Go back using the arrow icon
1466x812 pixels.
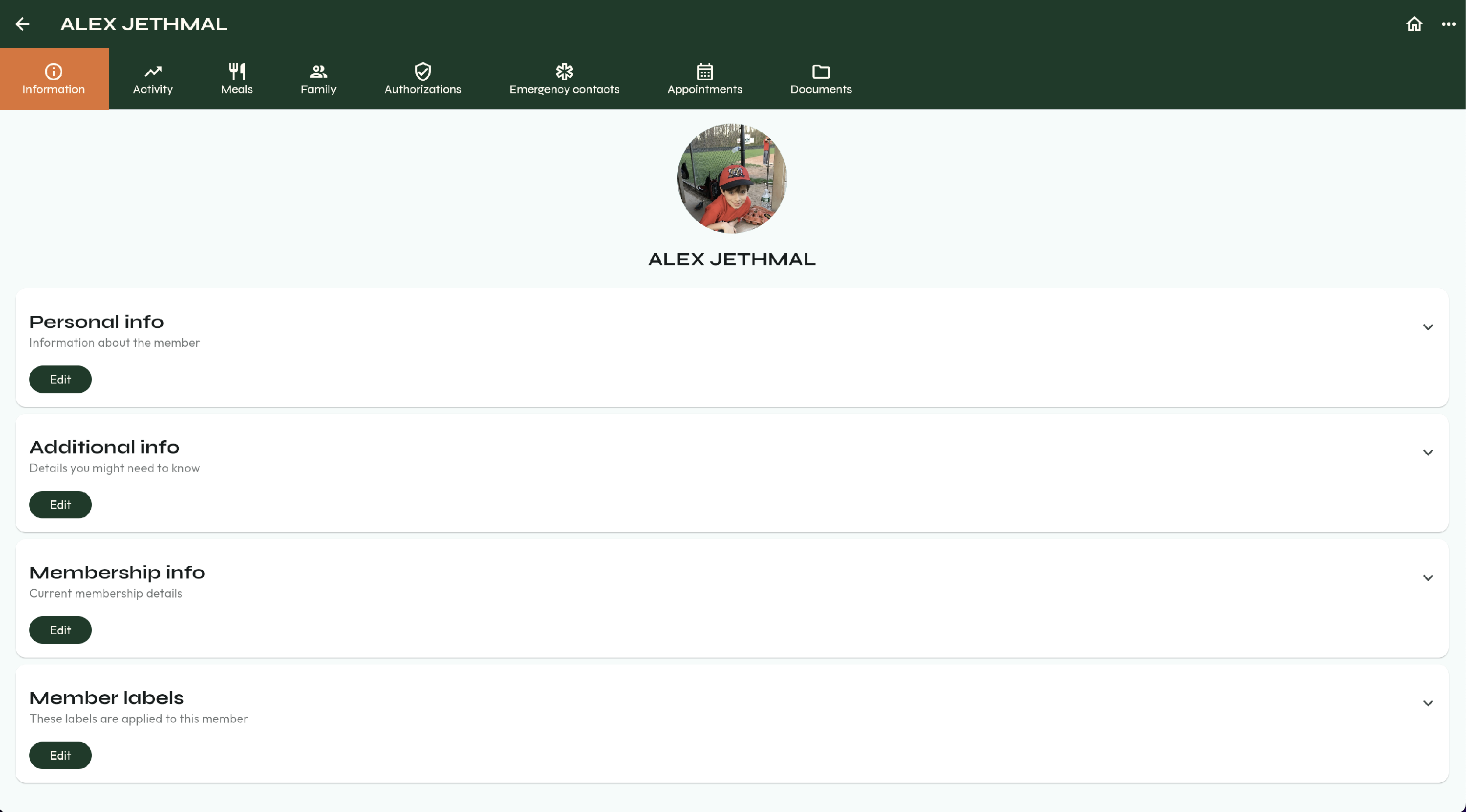click(x=22, y=24)
